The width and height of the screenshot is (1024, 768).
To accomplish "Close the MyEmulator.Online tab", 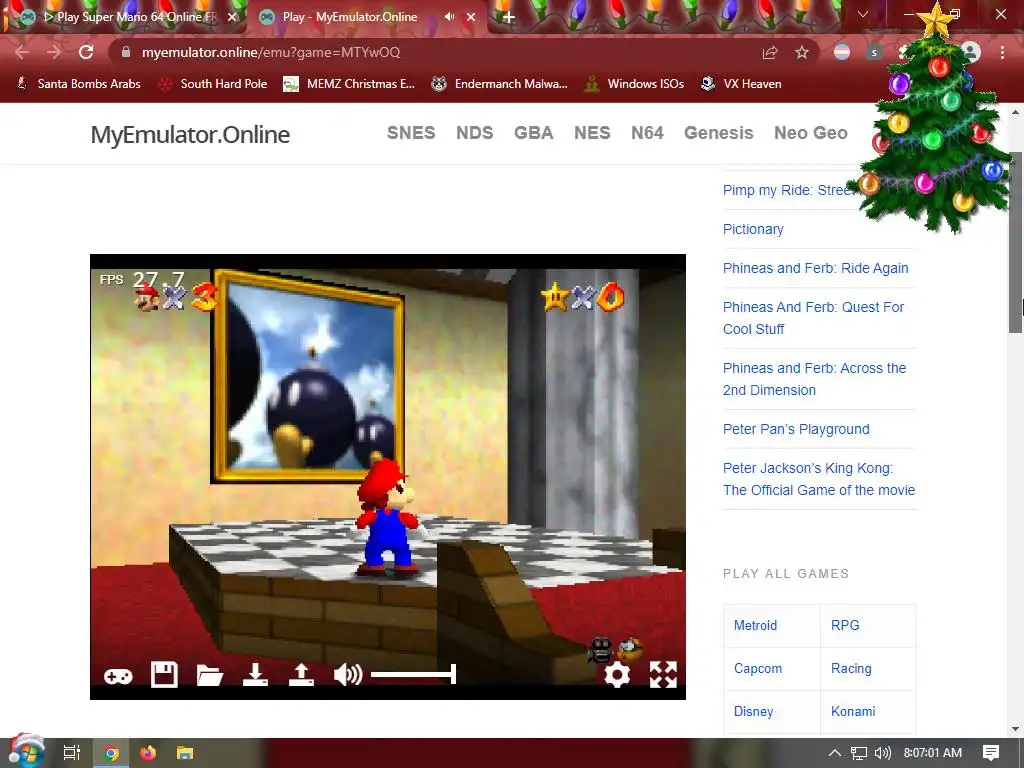I will 471,17.
